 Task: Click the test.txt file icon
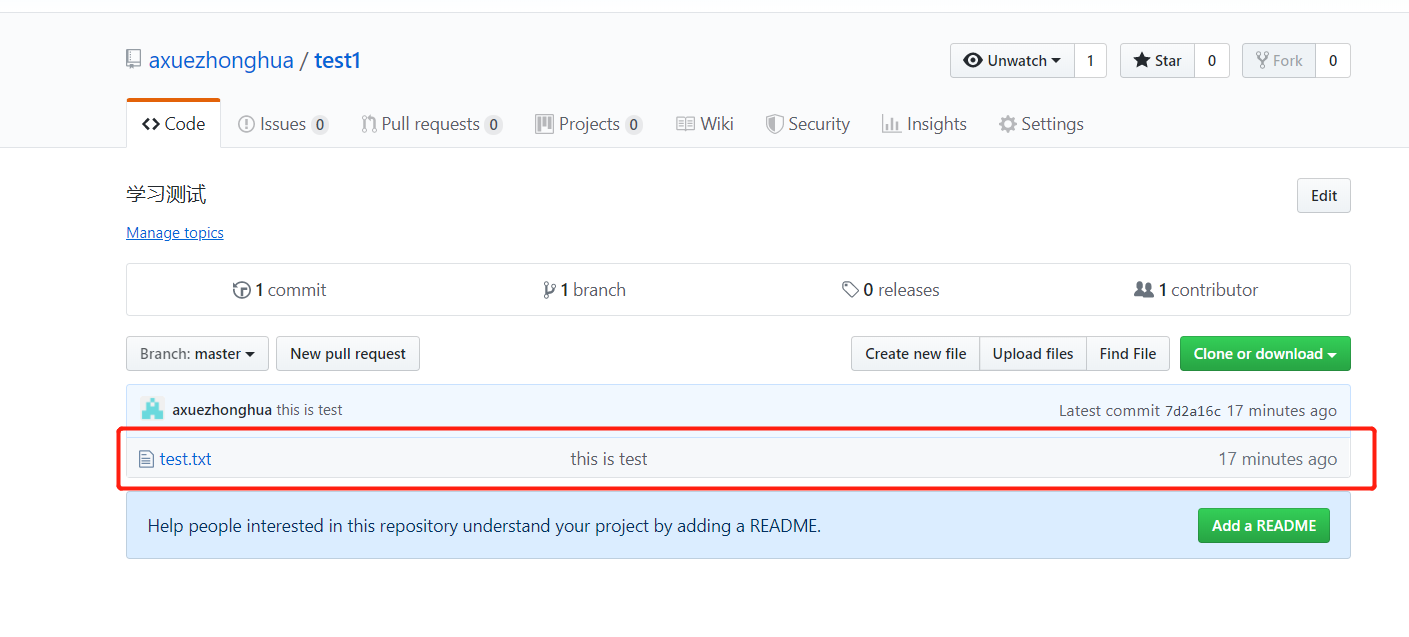146,459
